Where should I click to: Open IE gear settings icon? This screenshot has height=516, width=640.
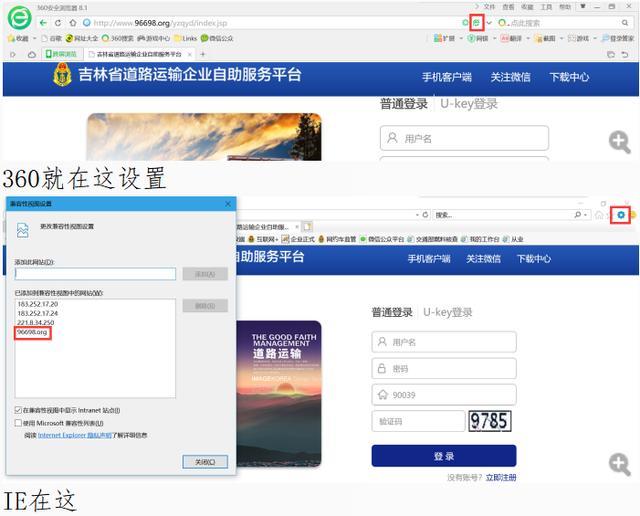tap(621, 215)
